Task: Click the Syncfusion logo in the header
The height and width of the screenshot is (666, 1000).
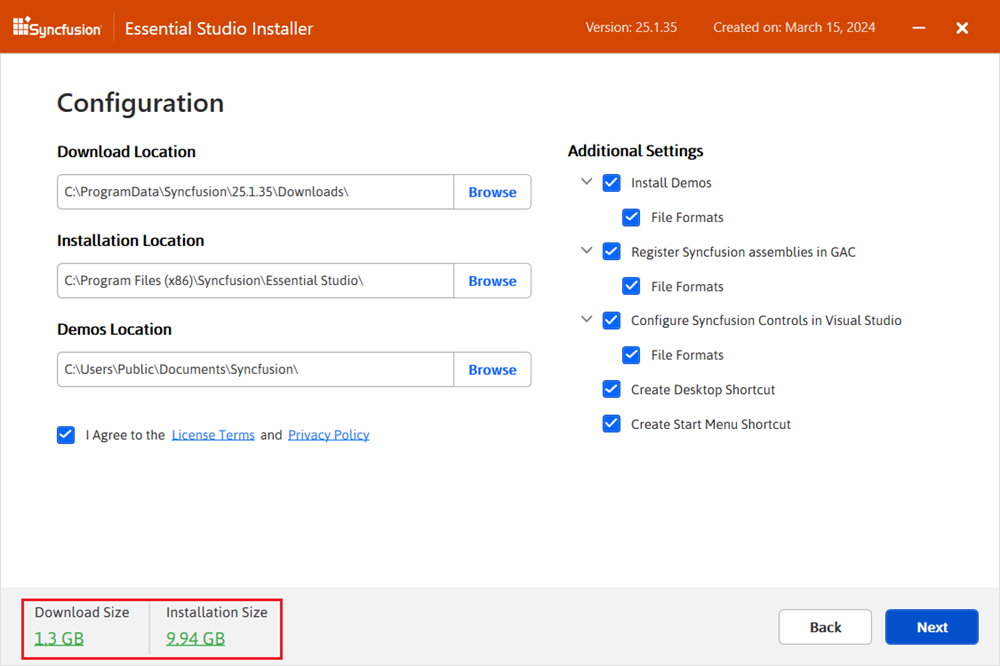Action: pos(57,27)
